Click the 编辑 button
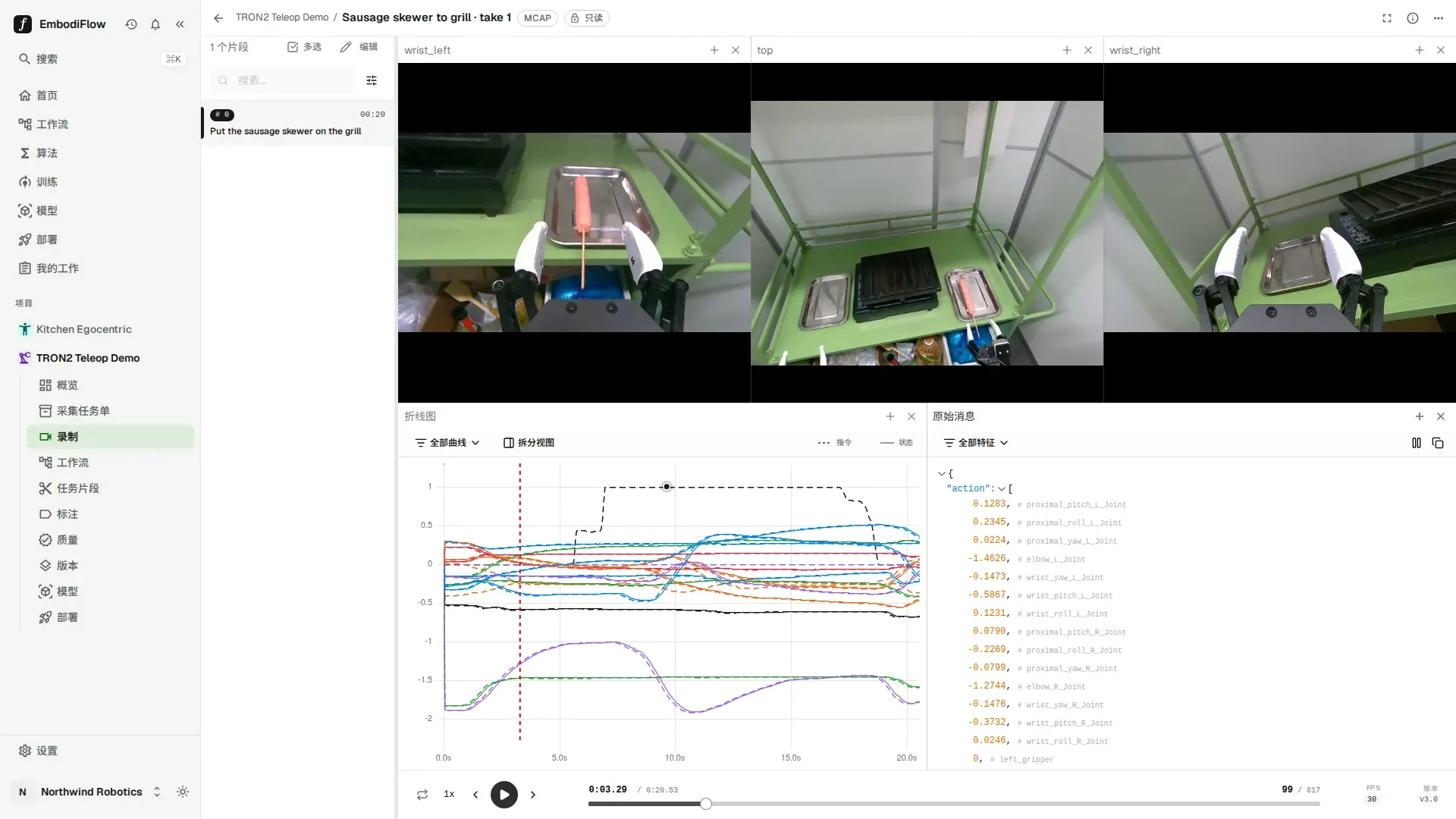The width and height of the screenshot is (1456, 819). click(x=359, y=47)
